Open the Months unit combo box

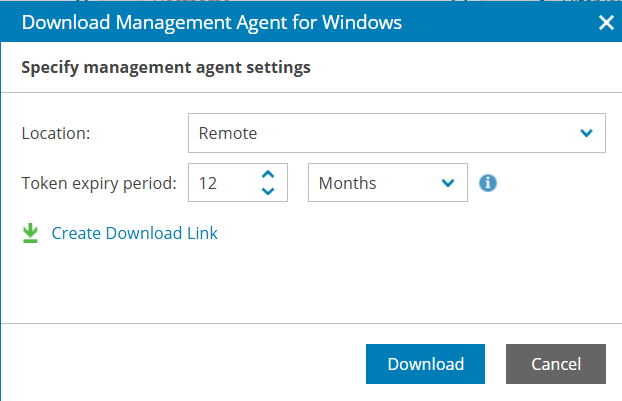pyautogui.click(x=388, y=182)
